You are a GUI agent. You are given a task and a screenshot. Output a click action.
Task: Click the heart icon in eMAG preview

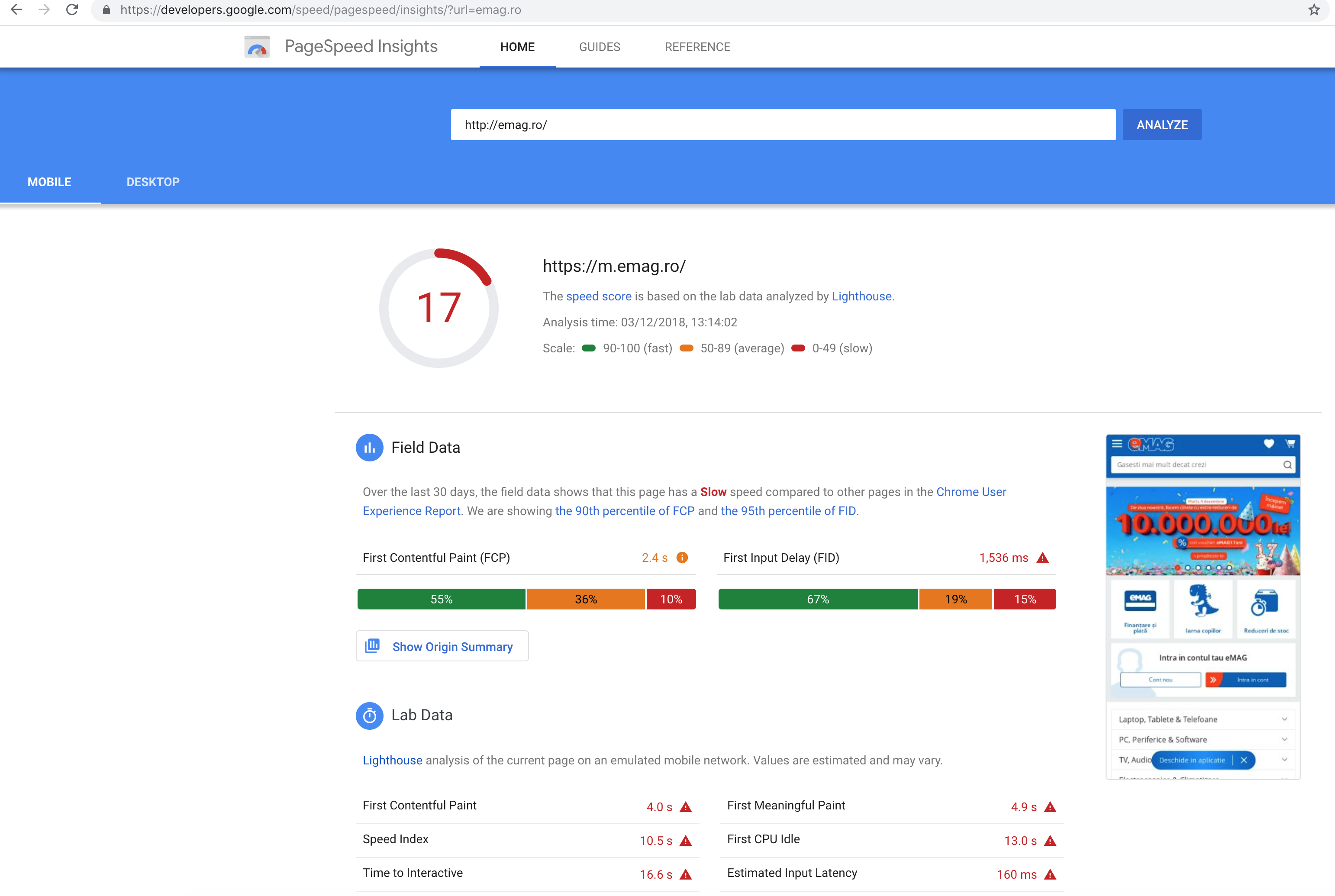coord(1269,444)
